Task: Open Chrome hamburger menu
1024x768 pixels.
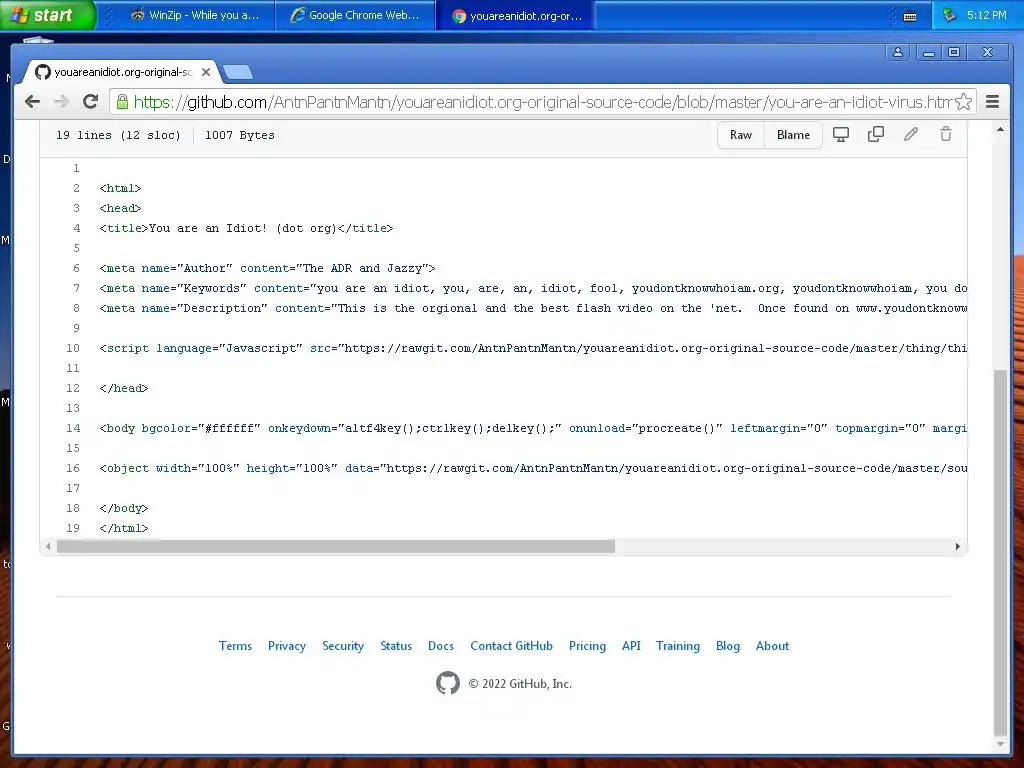Action: (x=992, y=101)
